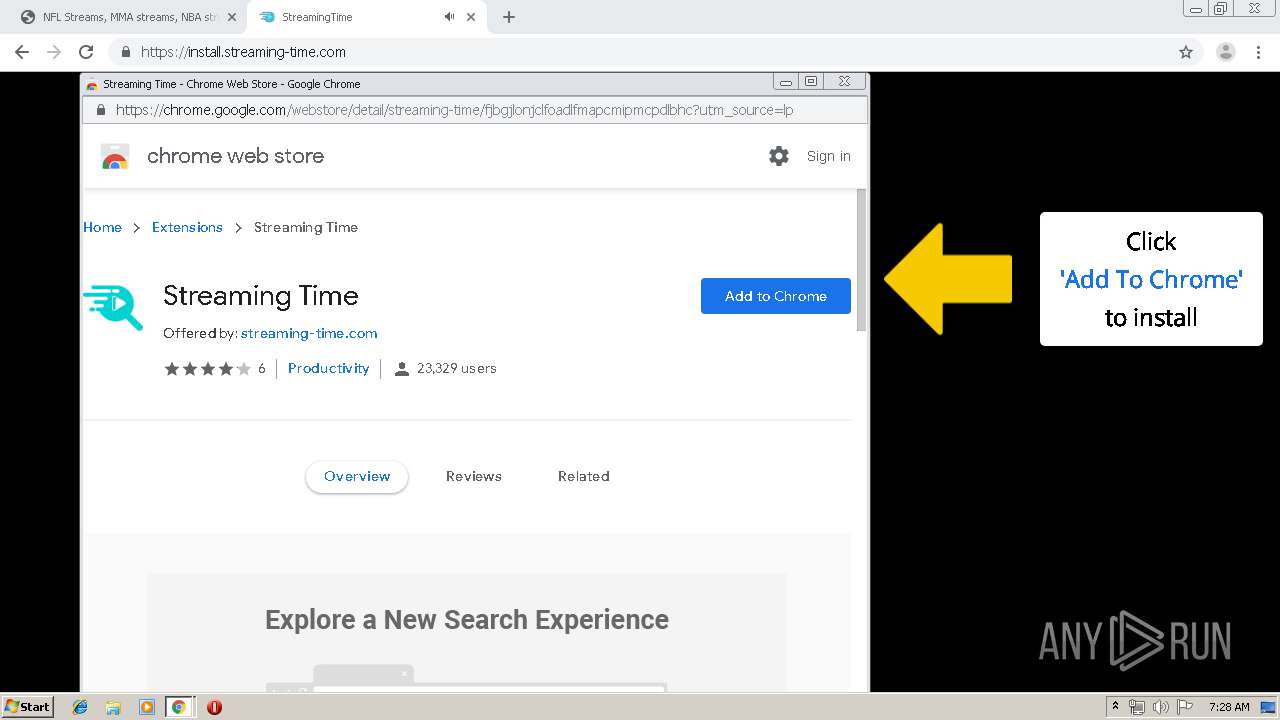This screenshot has height=720, width=1280.
Task: Bookmark this page with the star
Action: [1186, 52]
